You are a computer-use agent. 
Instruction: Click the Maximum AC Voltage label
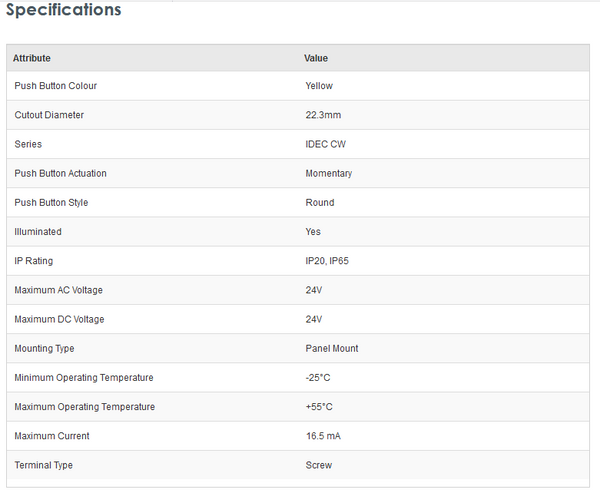click(x=59, y=290)
